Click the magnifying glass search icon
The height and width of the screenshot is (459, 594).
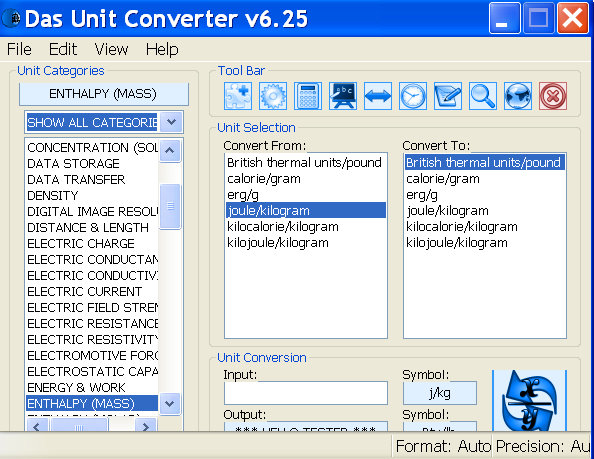483,96
